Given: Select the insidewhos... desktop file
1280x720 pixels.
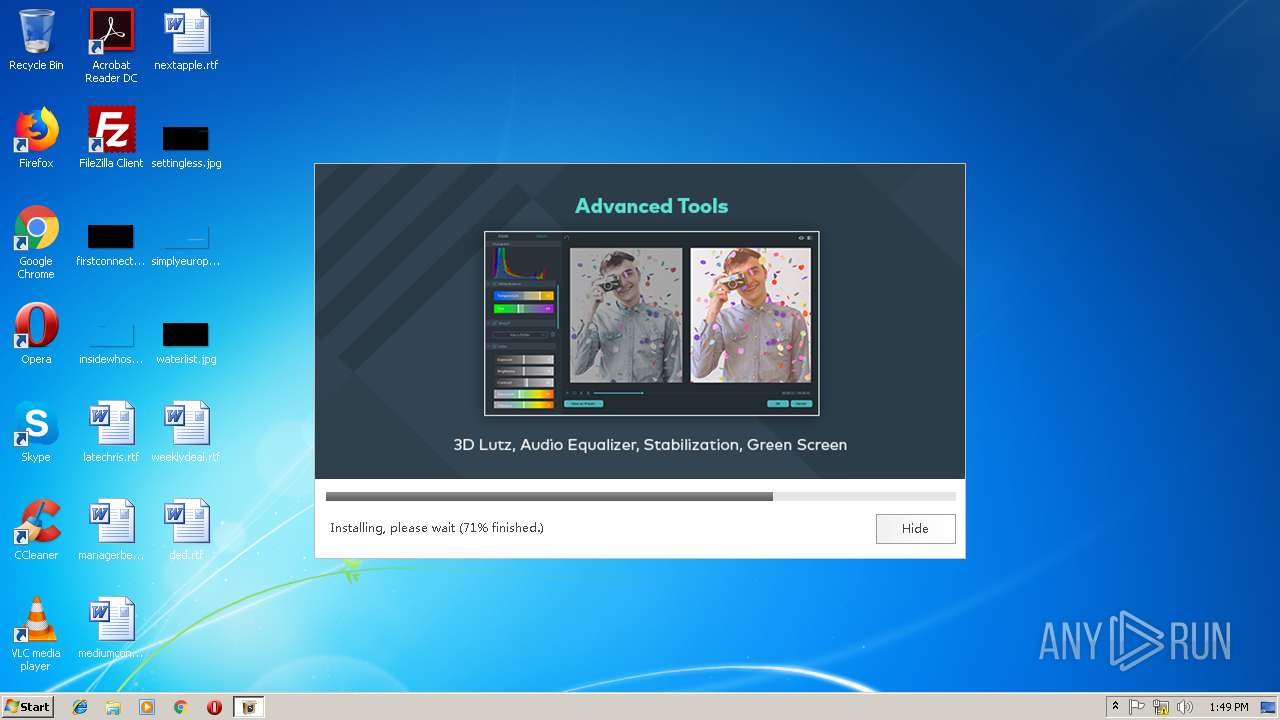Looking at the screenshot, I should 111,343.
